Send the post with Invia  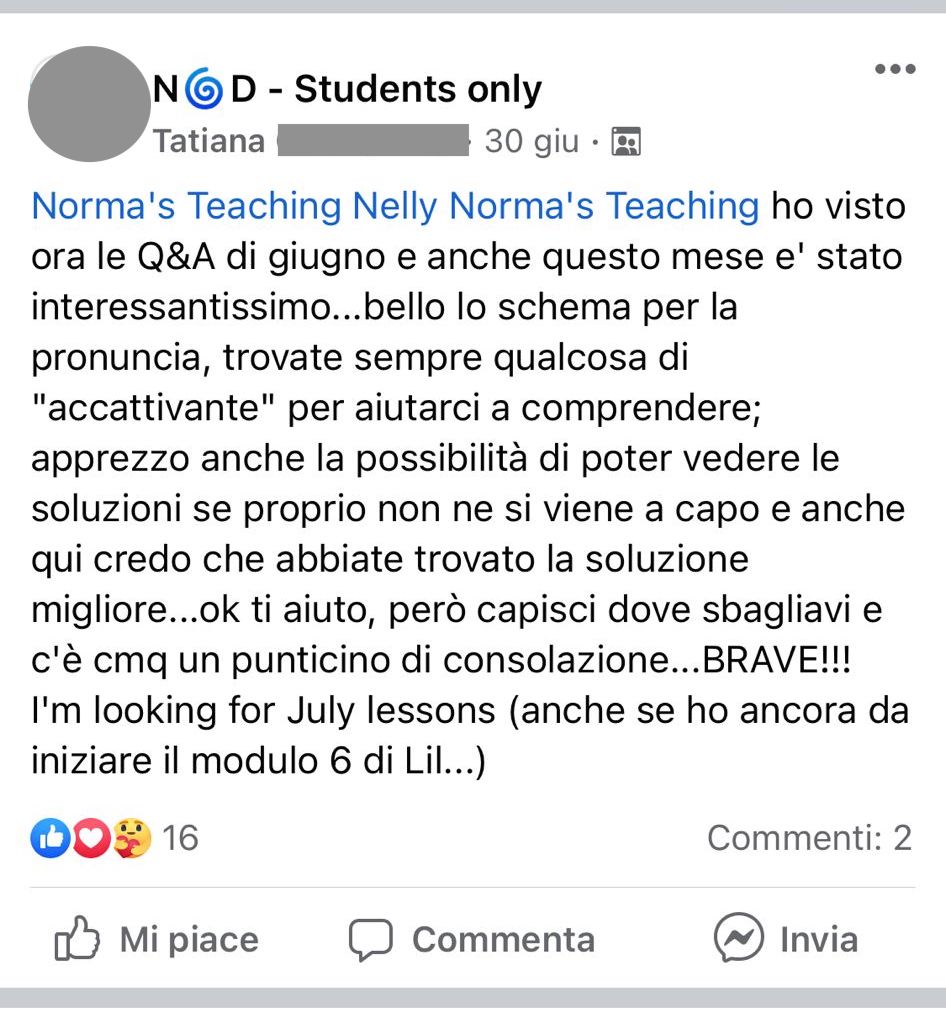click(x=786, y=938)
